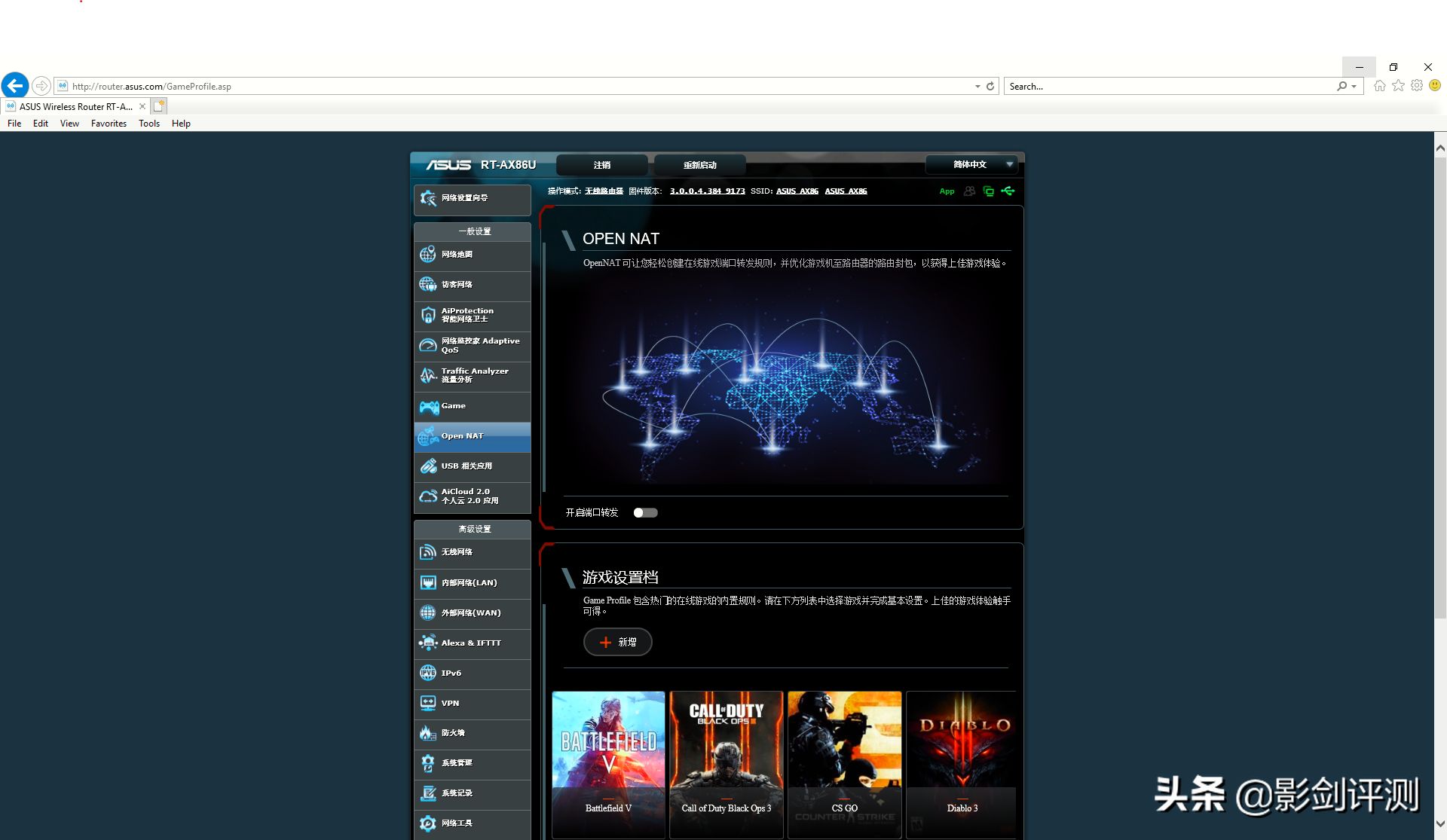Open the USB application icon
Viewport: 1447px width, 840px height.
(428, 466)
